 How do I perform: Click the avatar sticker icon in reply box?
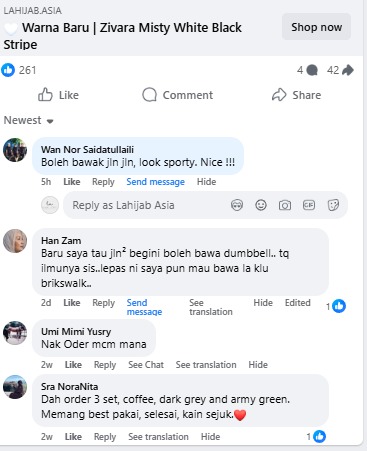[237, 205]
